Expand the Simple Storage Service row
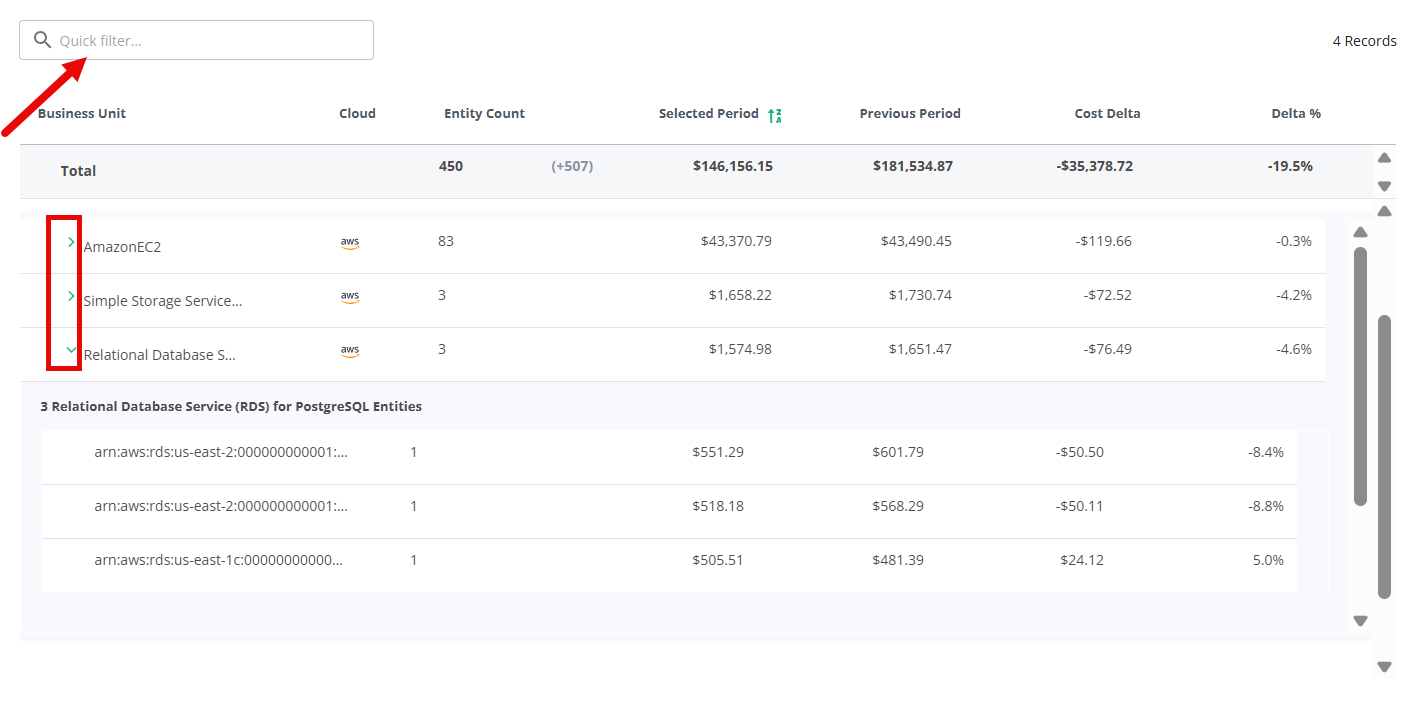Screen dimensions: 1419x702 pyautogui.click(x=71, y=296)
